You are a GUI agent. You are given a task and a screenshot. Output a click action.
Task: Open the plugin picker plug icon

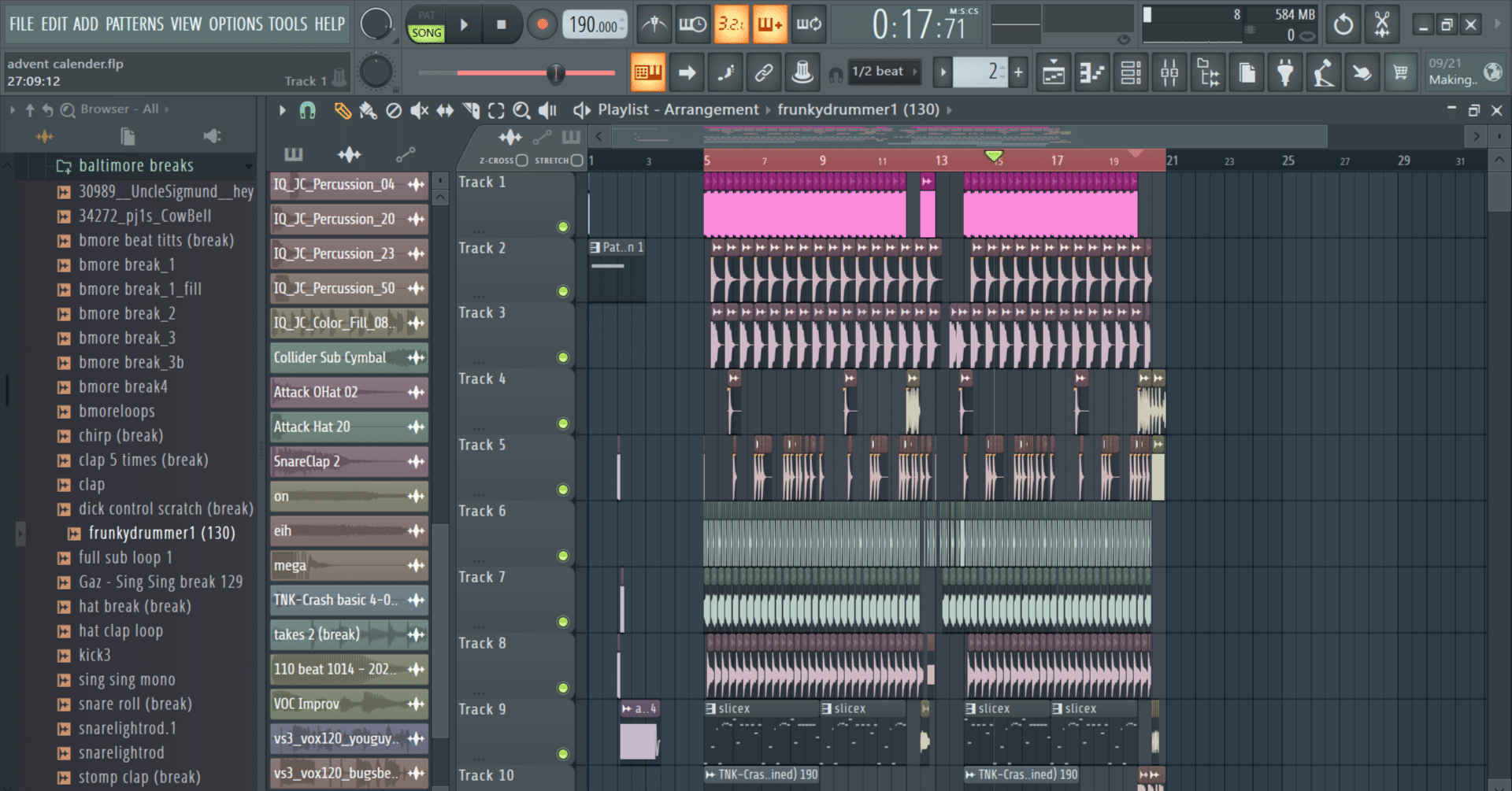(x=1284, y=73)
